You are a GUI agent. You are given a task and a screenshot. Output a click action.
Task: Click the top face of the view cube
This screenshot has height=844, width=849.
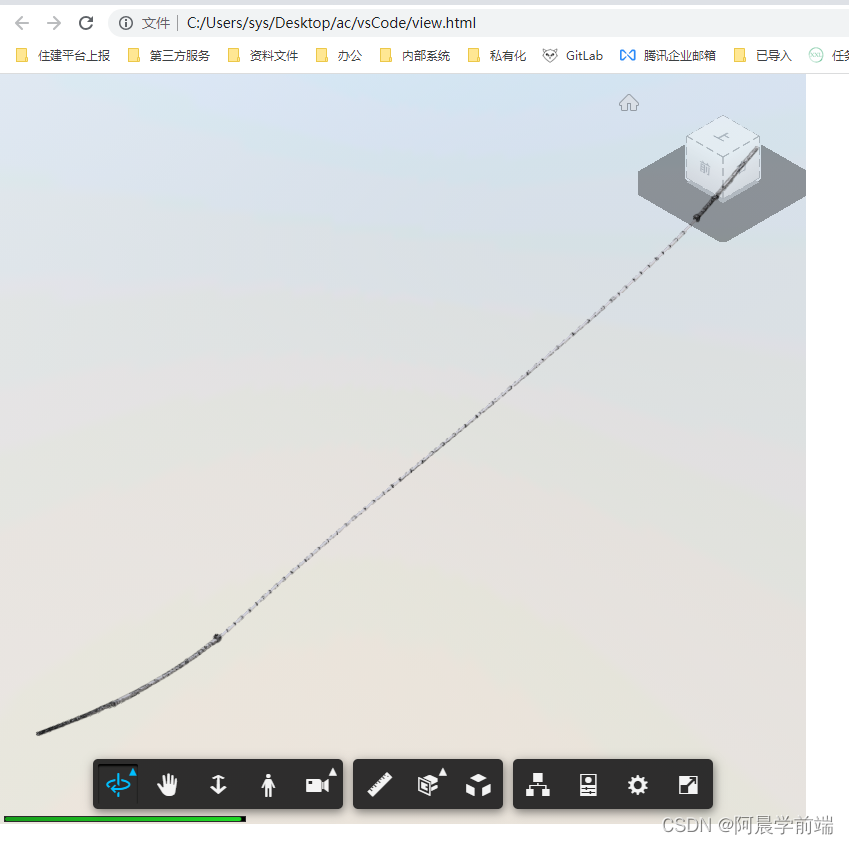[x=722, y=136]
